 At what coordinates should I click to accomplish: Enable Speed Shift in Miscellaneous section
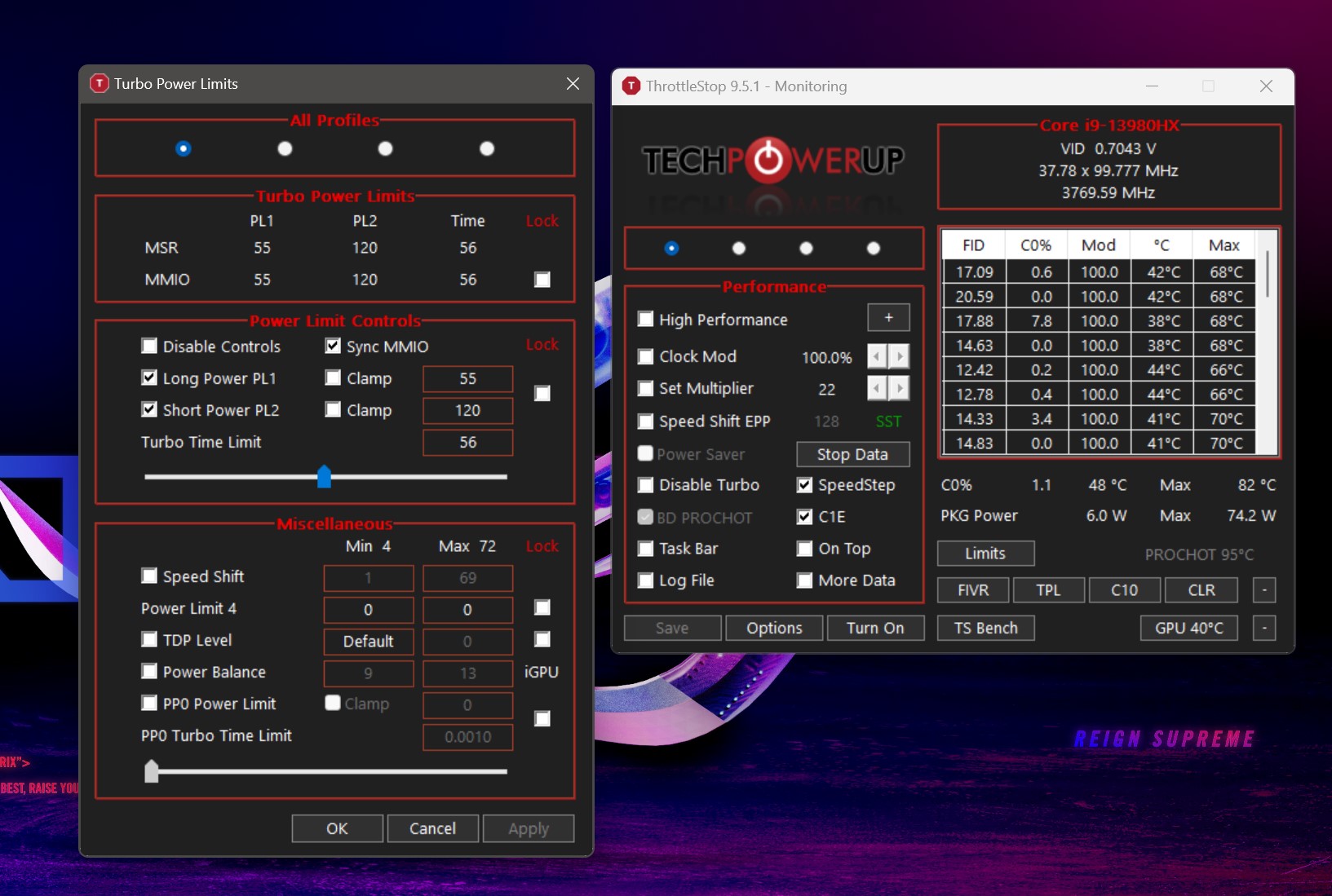coord(149,576)
